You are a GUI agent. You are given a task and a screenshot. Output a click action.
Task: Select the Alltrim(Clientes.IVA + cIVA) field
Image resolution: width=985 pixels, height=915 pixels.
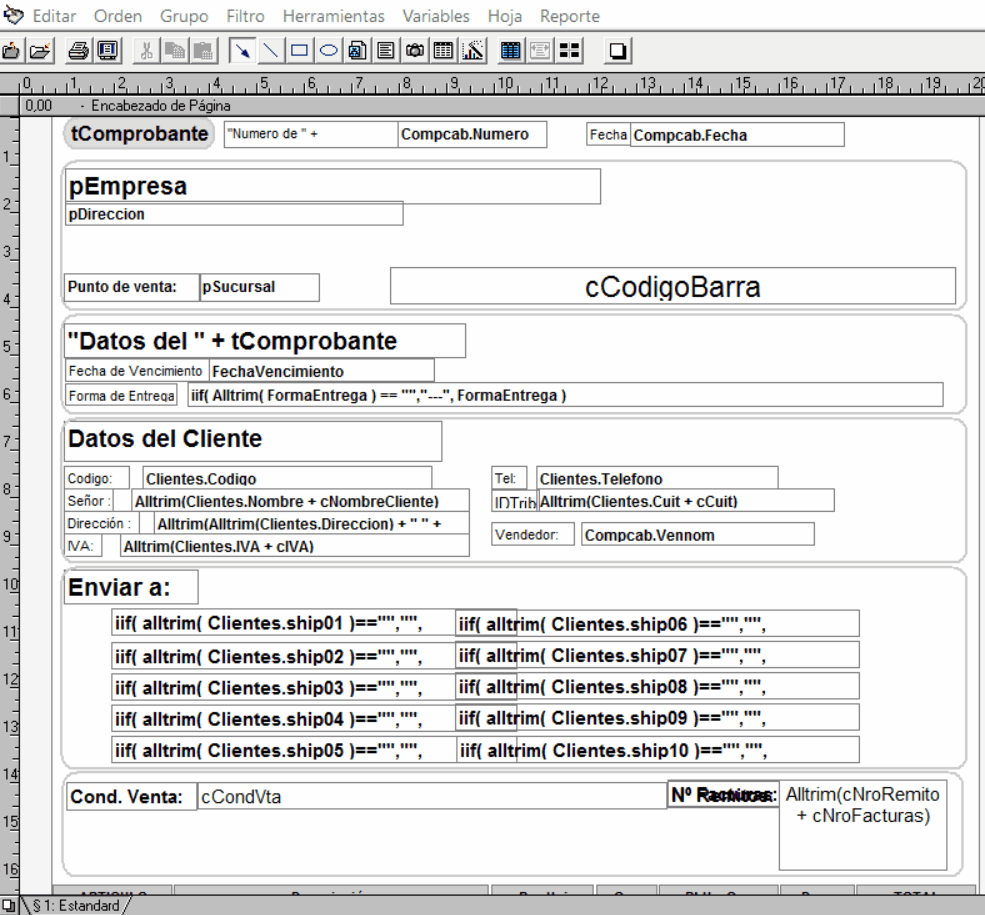[x=295, y=546]
